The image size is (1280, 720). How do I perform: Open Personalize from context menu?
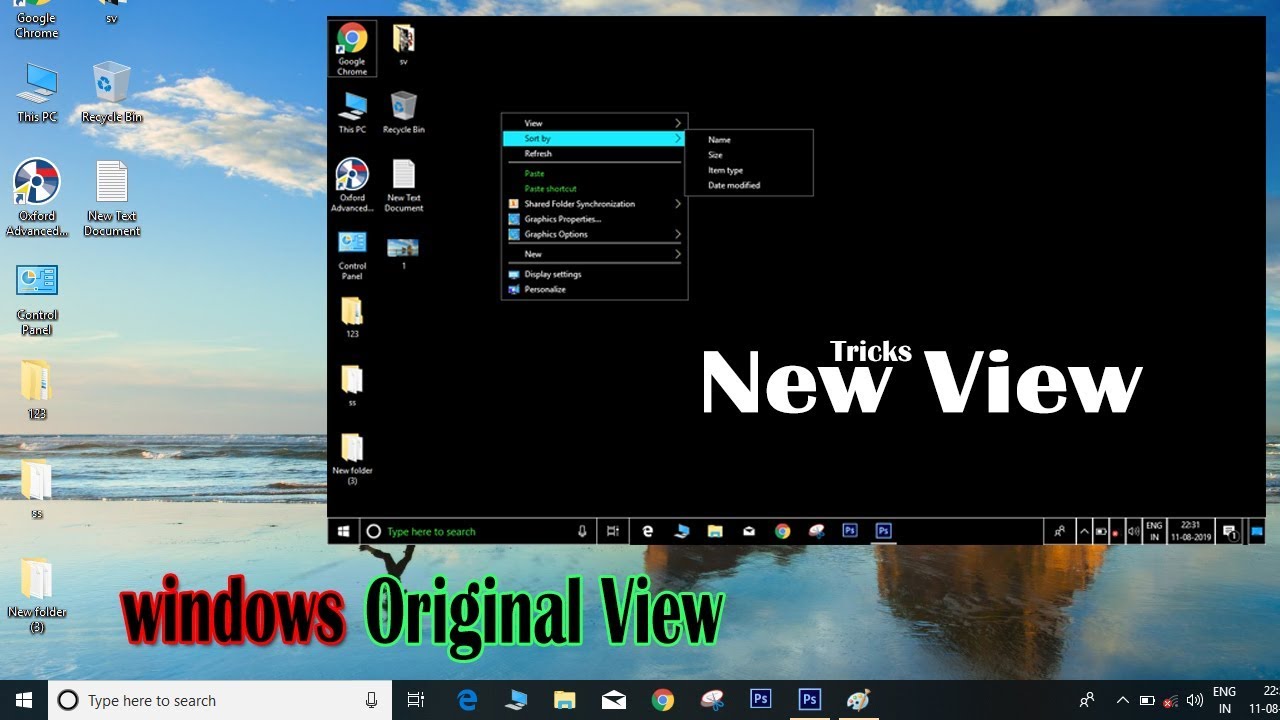pos(594,289)
